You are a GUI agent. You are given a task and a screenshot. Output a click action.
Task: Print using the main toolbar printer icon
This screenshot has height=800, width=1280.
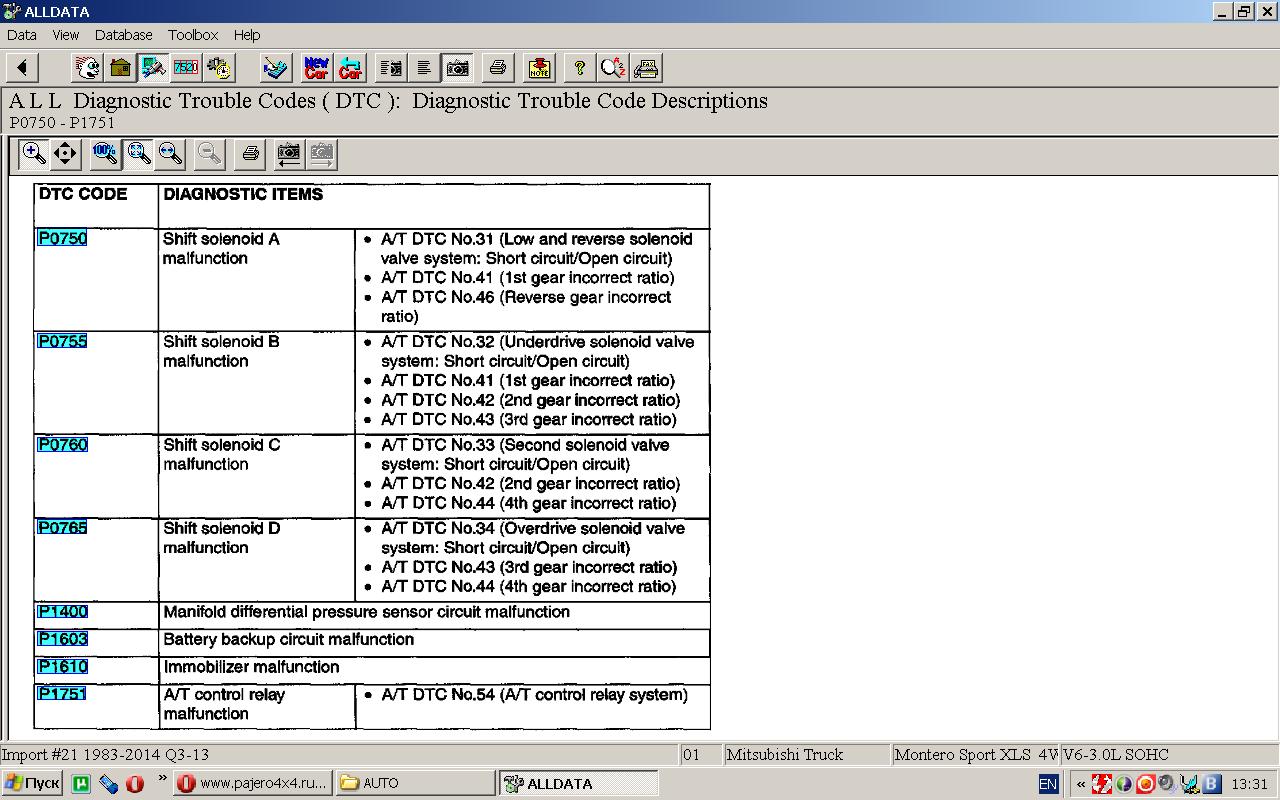(x=497, y=68)
